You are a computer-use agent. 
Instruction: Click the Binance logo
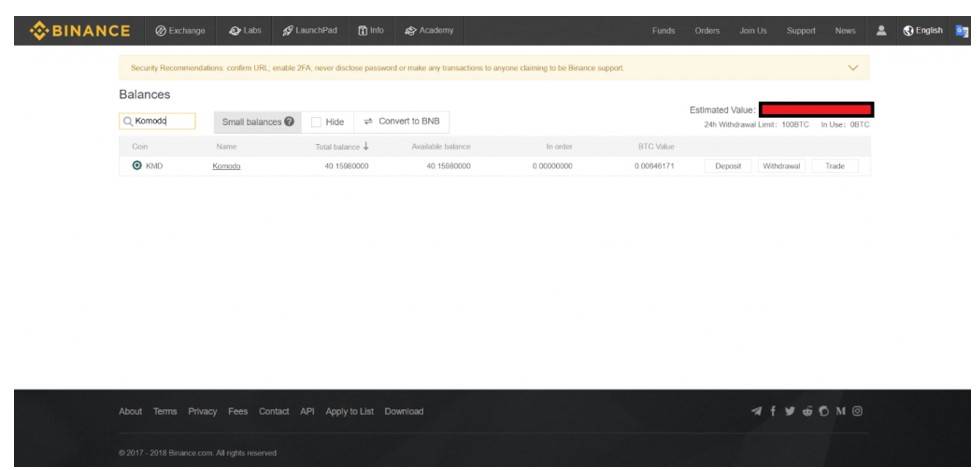coord(80,31)
